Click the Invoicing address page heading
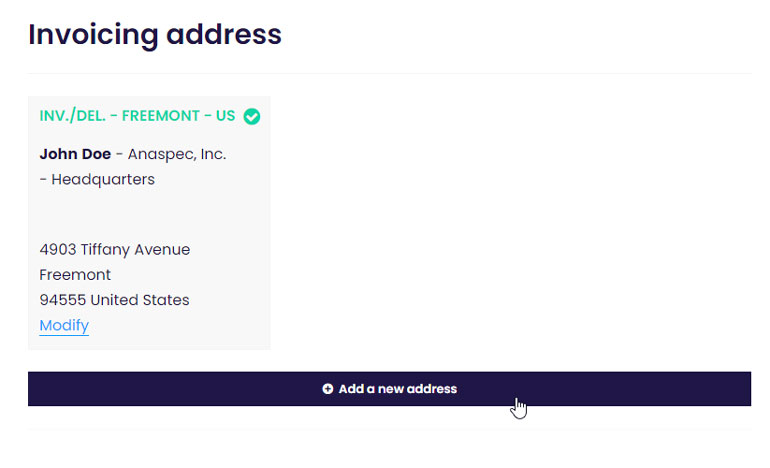This screenshot has height=468, width=770. point(155,34)
